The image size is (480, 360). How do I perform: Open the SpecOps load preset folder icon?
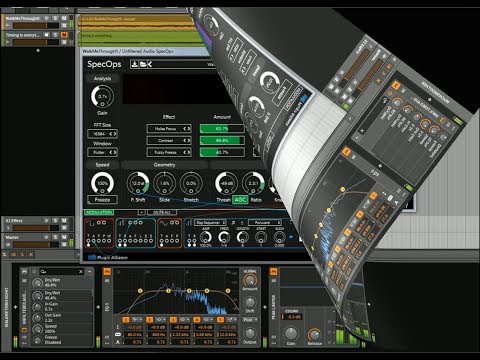click(x=143, y=64)
